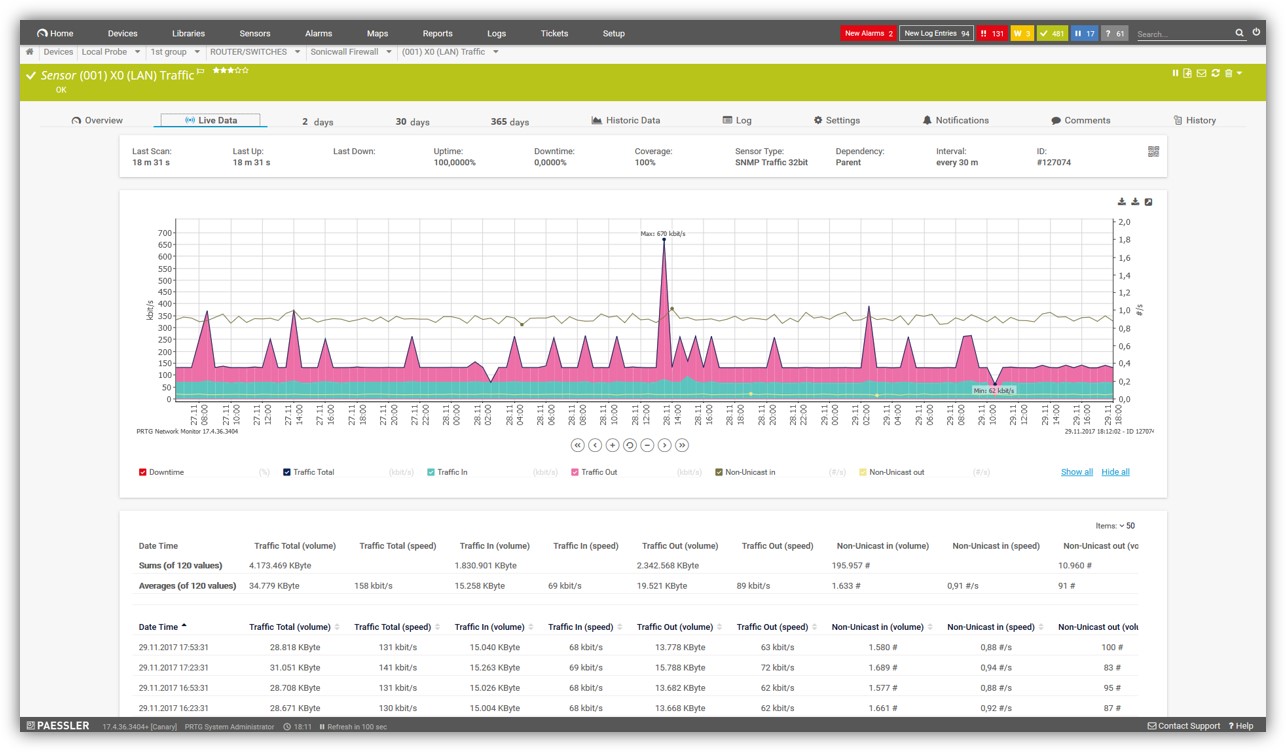Image resolution: width=1286 pixels, height=752 pixels.
Task: Click the Hide all link
Action: [x=1115, y=472]
